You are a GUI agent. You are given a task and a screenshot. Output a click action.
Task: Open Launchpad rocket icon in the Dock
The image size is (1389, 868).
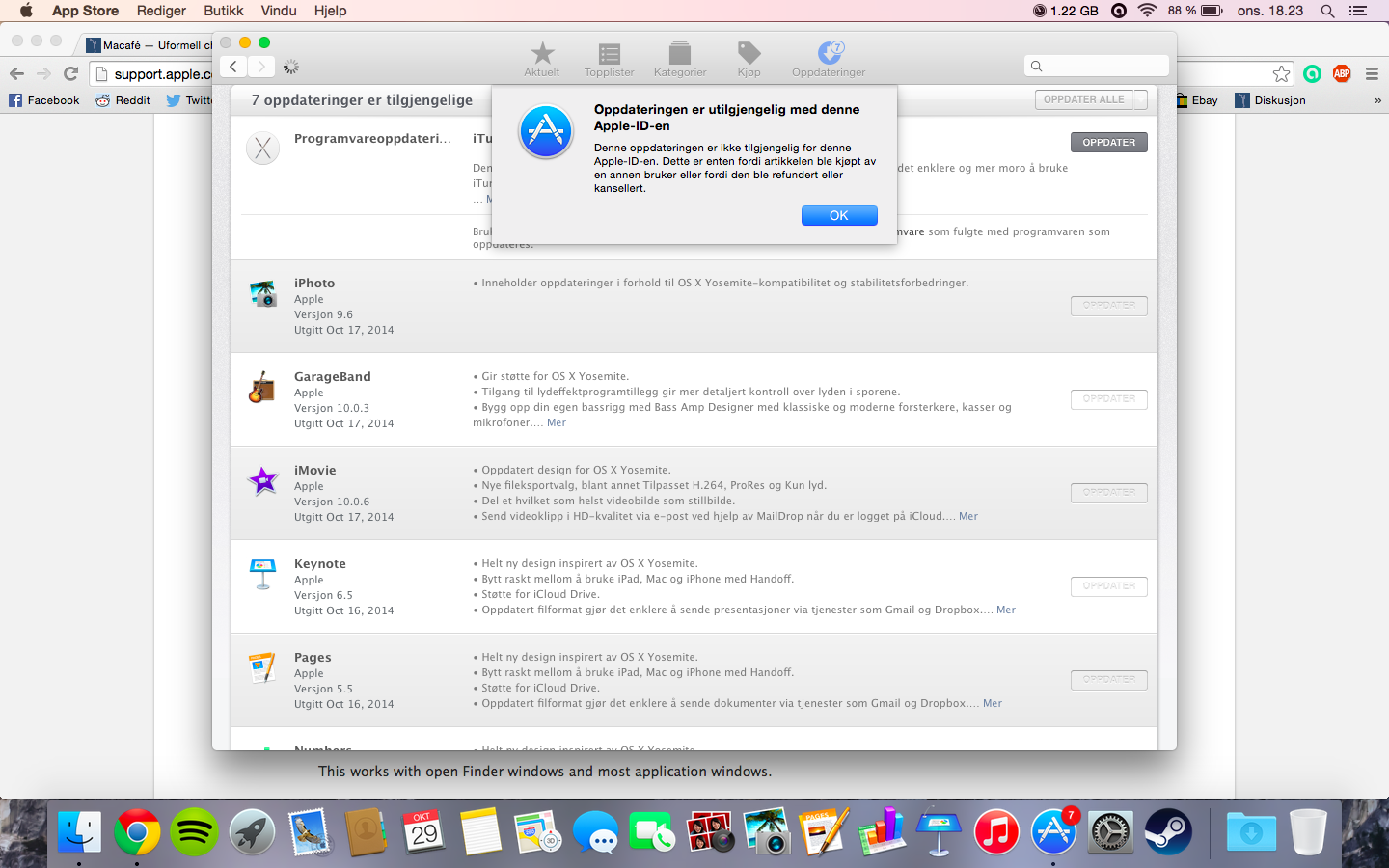[252, 831]
